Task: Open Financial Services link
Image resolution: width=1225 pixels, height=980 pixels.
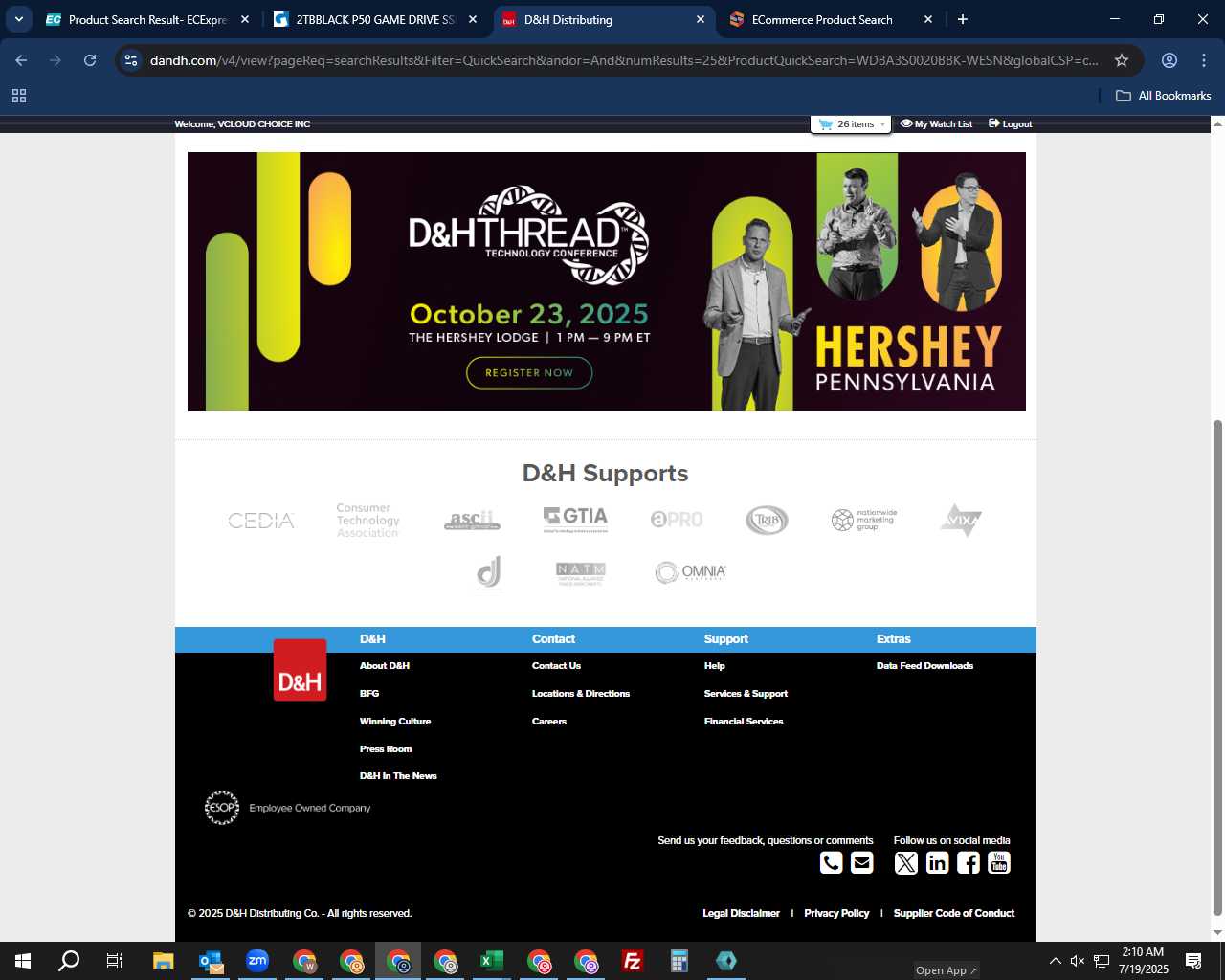Action: point(744,722)
